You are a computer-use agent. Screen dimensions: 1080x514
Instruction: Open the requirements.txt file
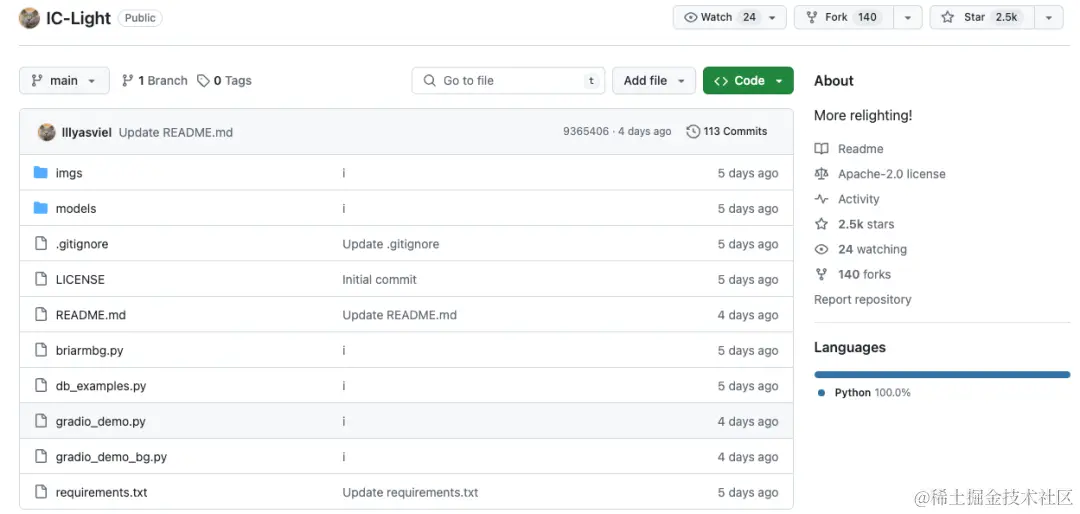pos(101,493)
